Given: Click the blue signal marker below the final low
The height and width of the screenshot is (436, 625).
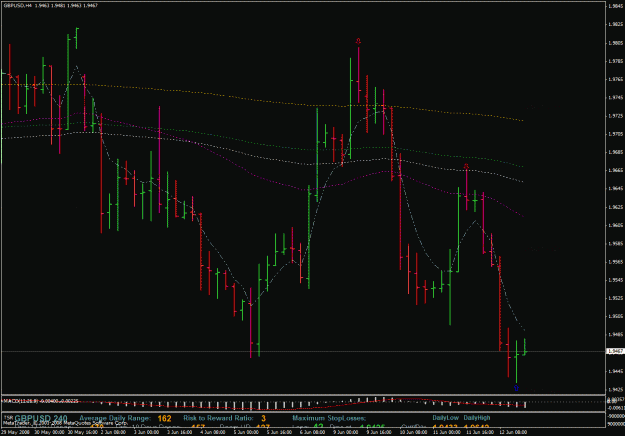Looking at the screenshot, I should click(516, 388).
